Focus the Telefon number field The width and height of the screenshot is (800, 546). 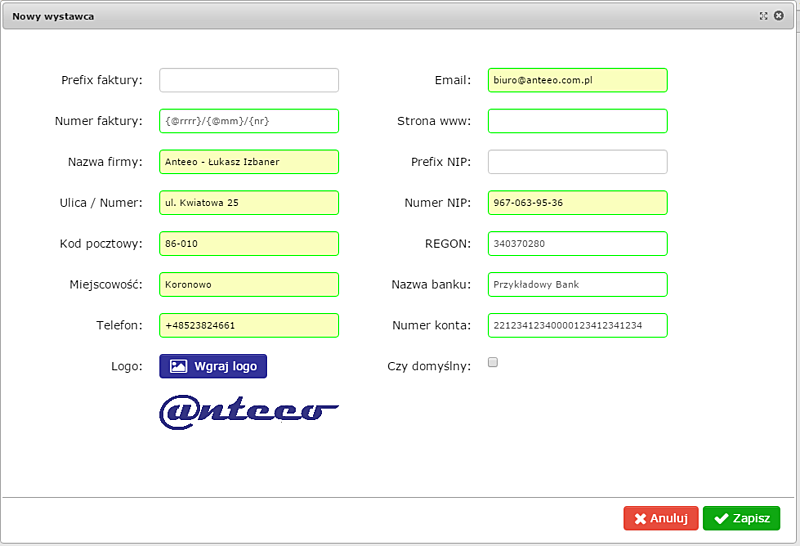click(x=249, y=326)
